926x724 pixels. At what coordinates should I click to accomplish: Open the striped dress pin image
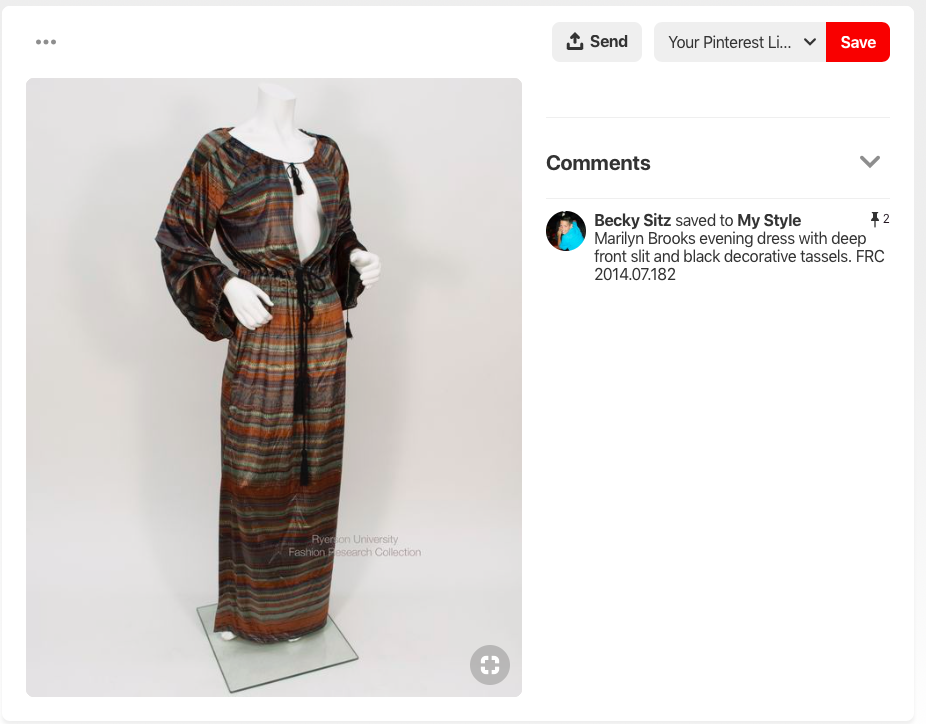[x=274, y=387]
